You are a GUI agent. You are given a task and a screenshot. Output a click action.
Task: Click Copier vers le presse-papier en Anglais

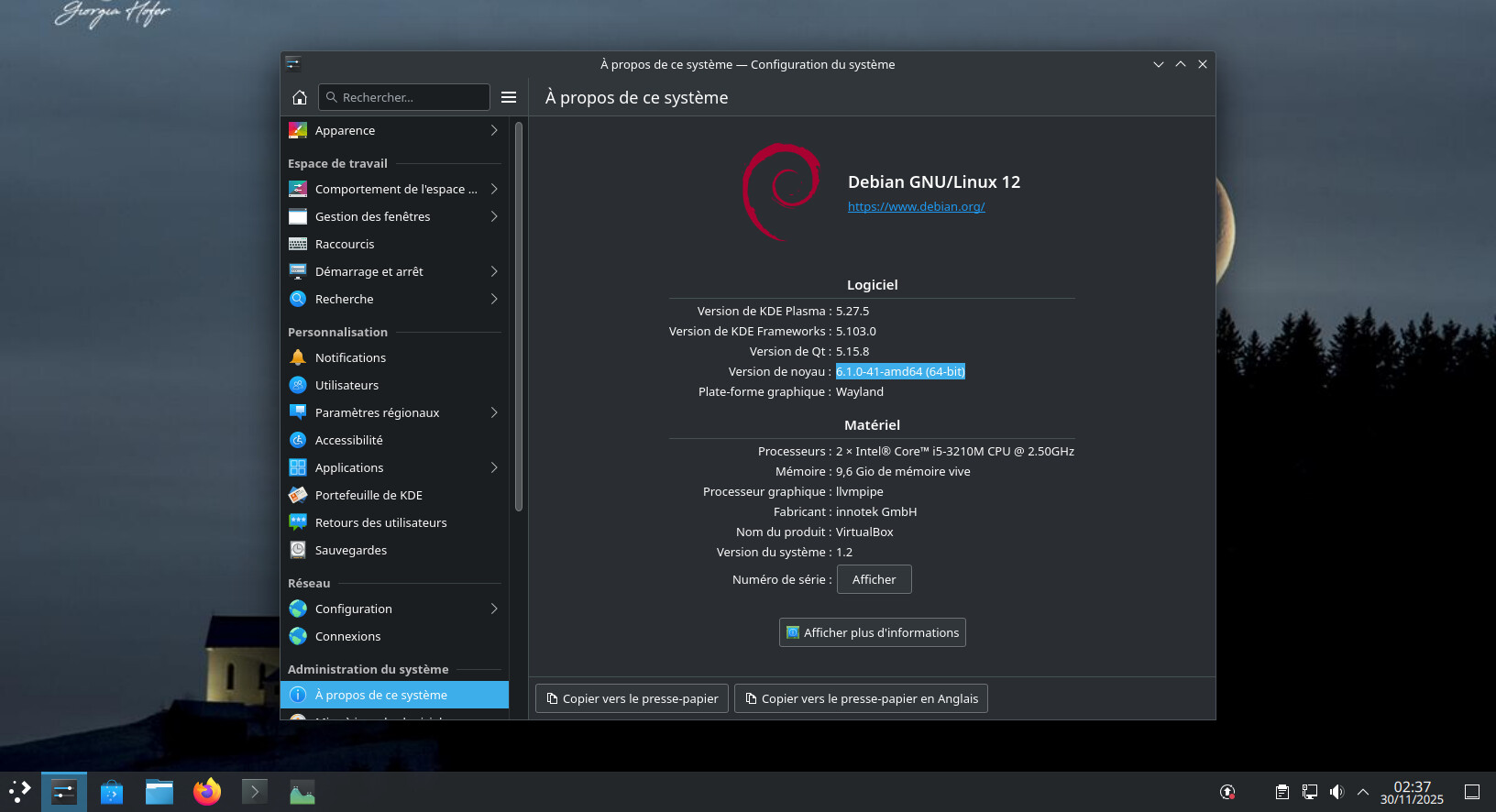[x=861, y=698]
